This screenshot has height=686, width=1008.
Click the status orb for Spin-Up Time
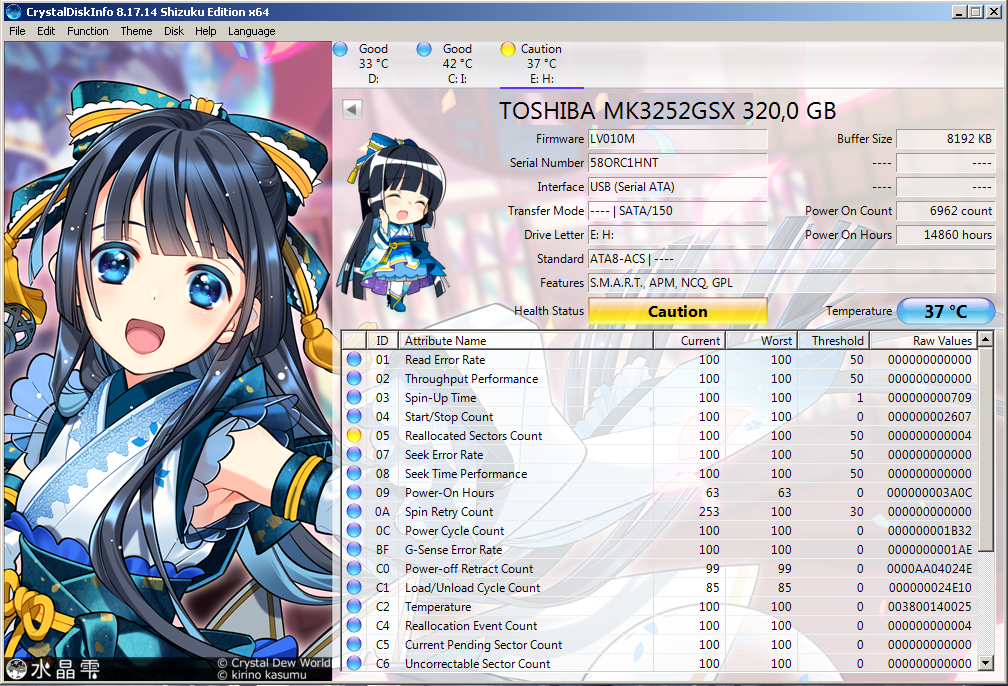(x=354, y=397)
